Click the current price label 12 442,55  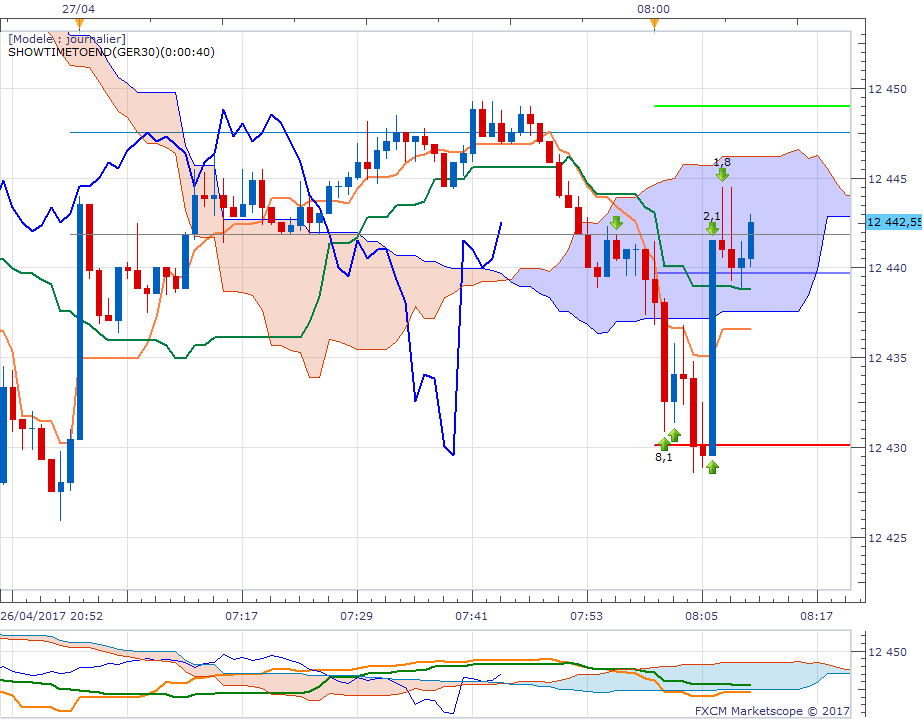894,222
